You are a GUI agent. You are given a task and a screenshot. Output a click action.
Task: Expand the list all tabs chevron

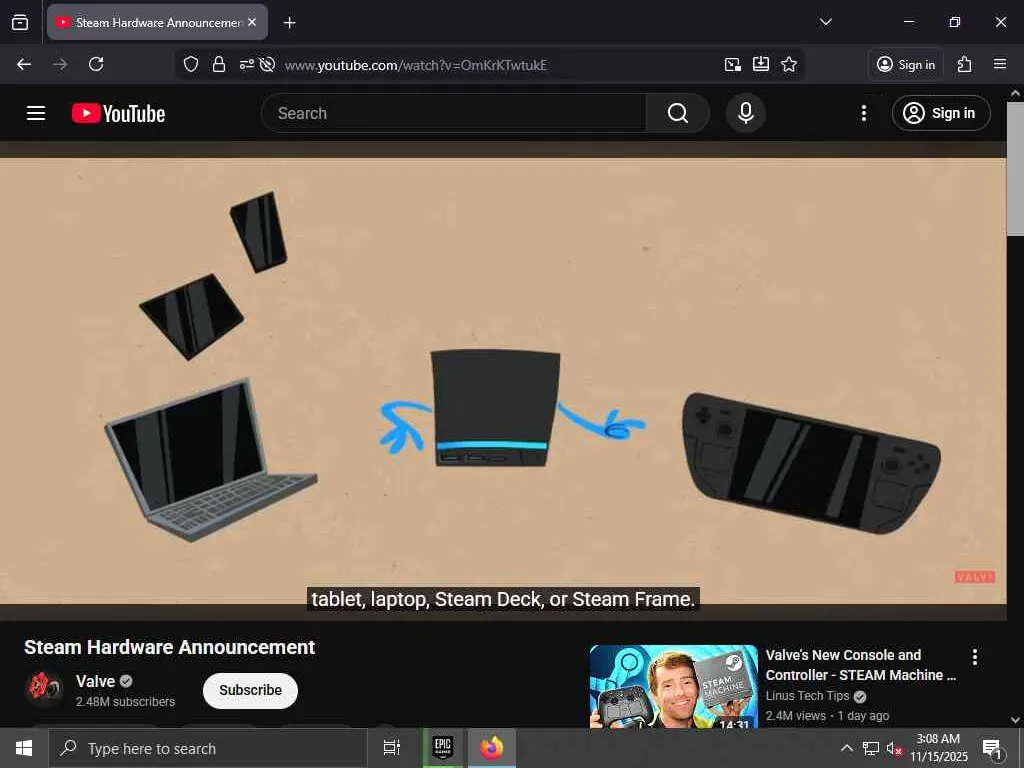pos(825,22)
